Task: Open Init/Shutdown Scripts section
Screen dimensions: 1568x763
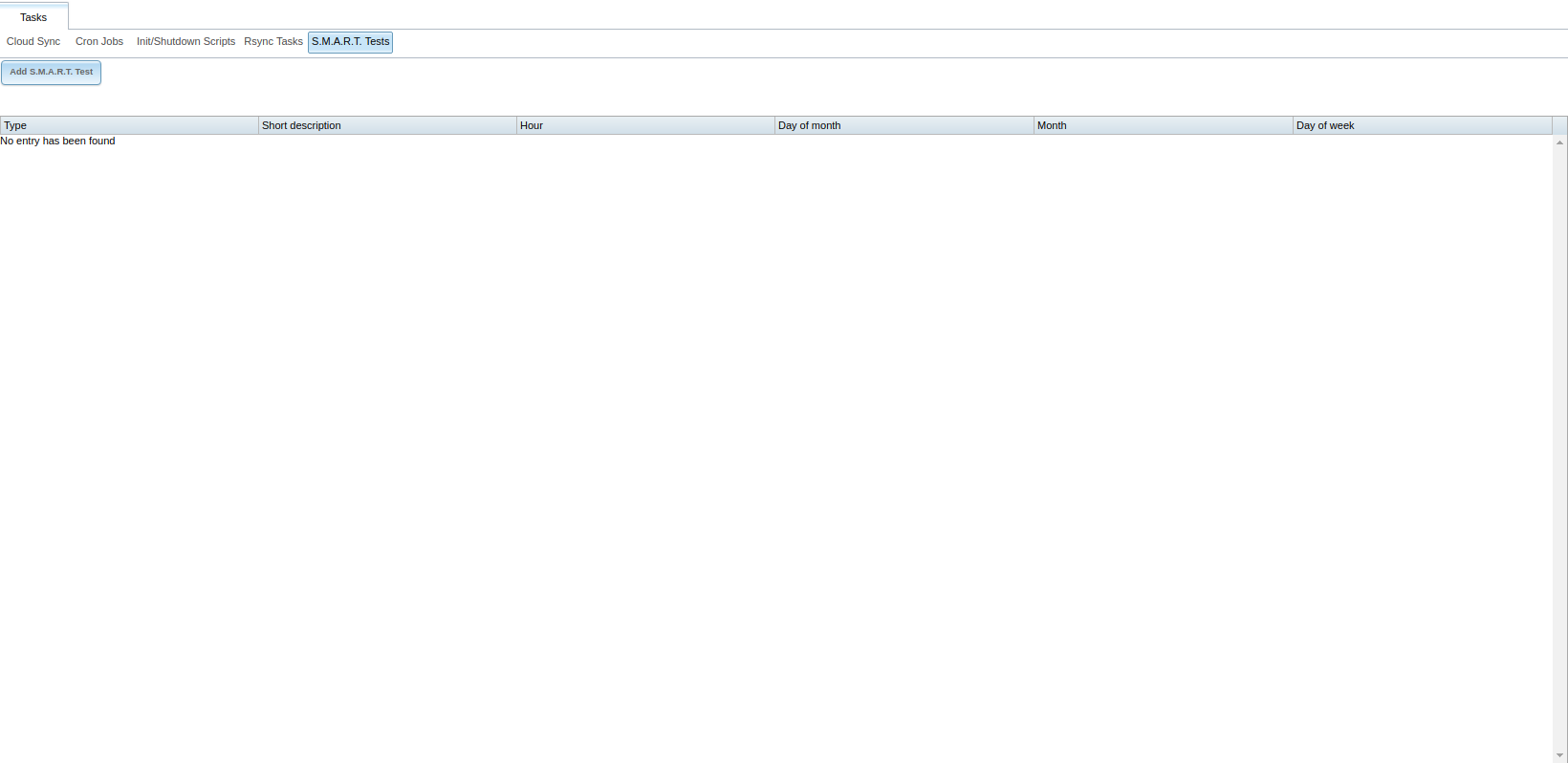Action: point(185,42)
